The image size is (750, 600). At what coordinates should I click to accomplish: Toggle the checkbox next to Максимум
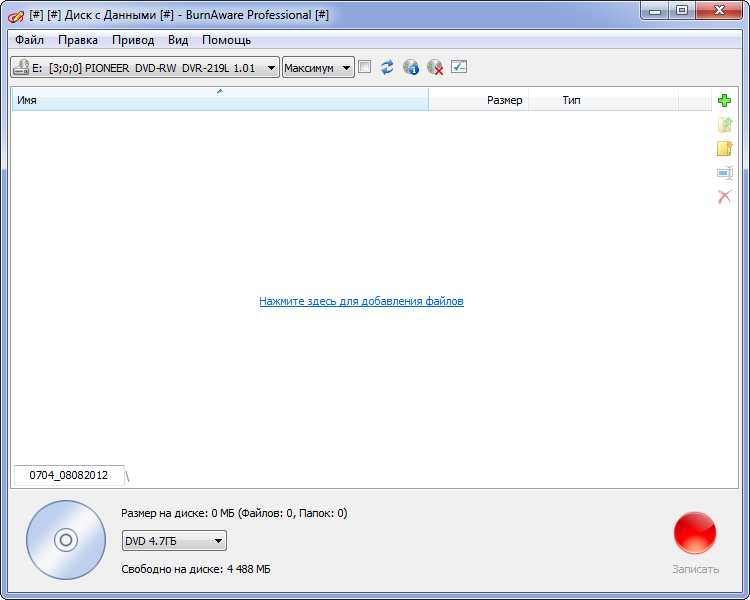(x=364, y=67)
